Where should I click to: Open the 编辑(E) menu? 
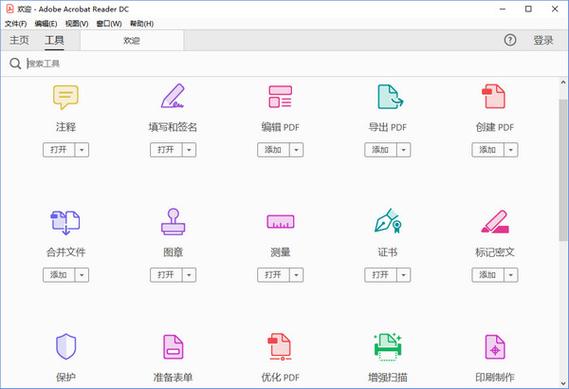click(46, 24)
